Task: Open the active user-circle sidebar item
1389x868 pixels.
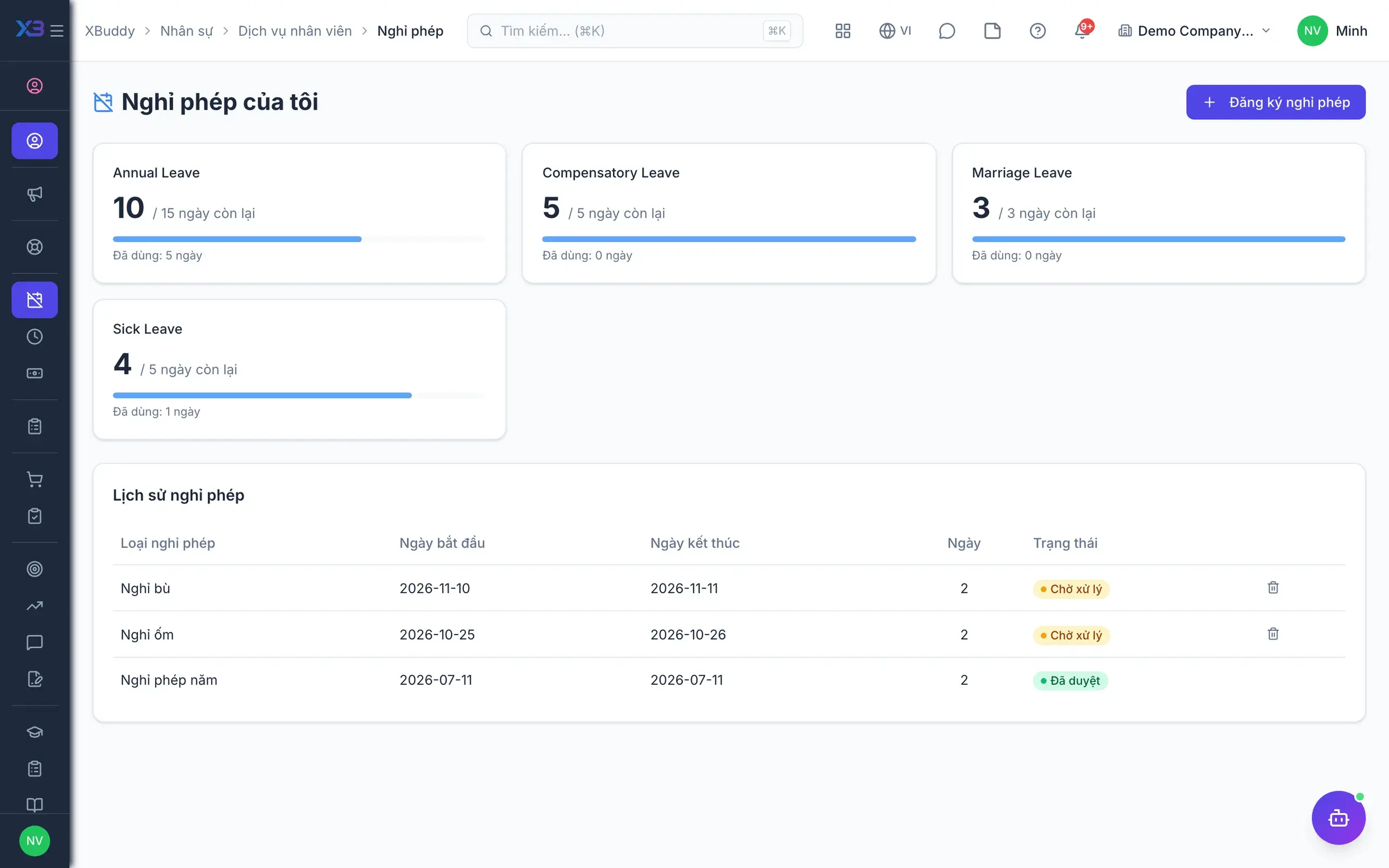Action: (x=34, y=141)
